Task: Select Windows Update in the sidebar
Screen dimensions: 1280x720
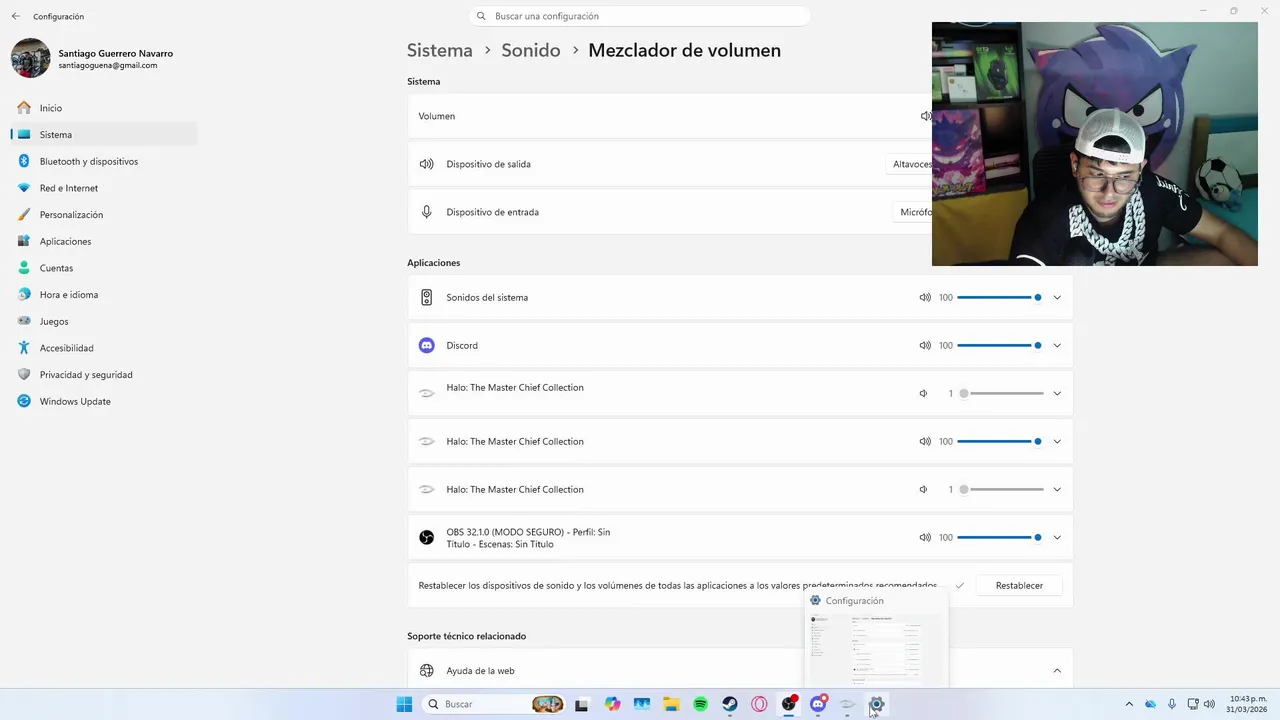Action: coord(104,402)
